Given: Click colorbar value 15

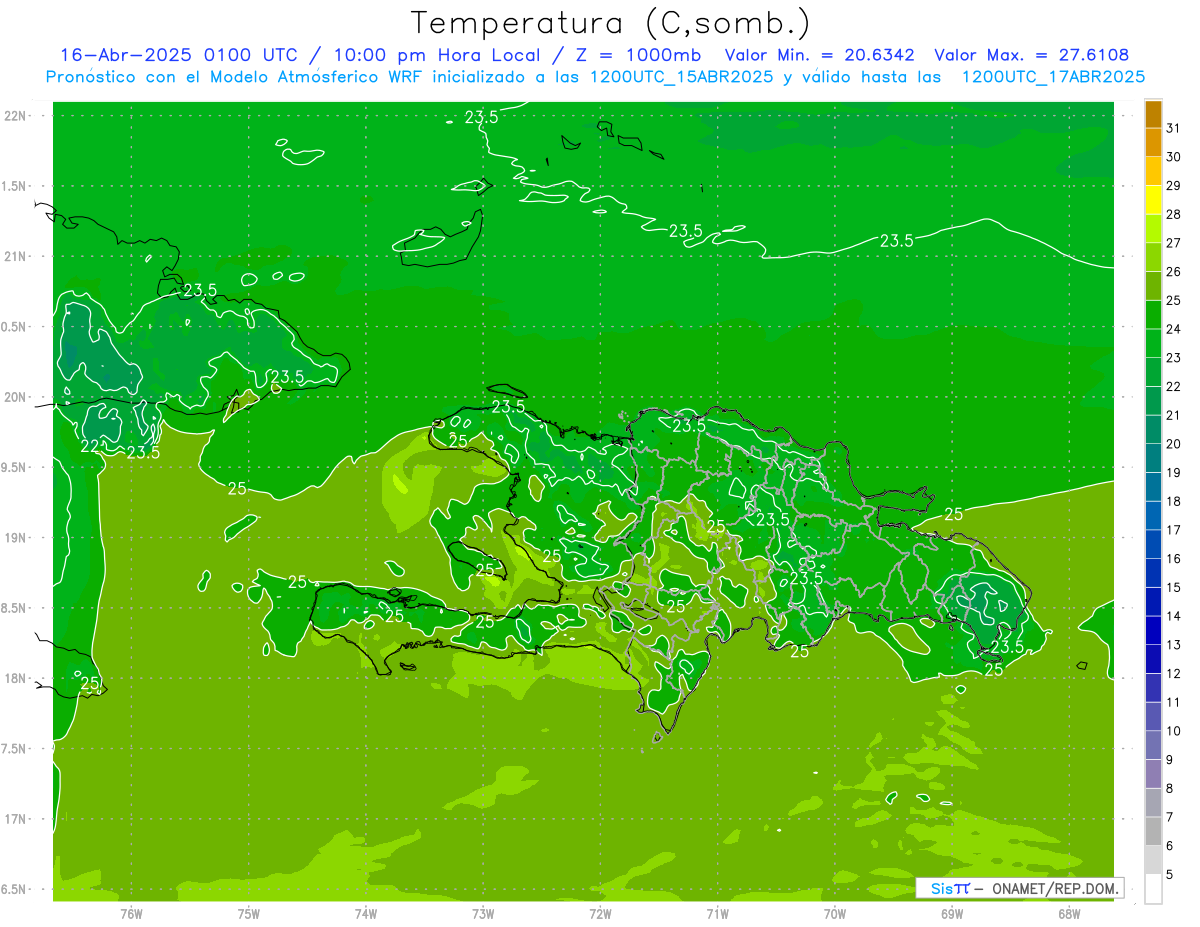Looking at the screenshot, I should (x=1174, y=587).
